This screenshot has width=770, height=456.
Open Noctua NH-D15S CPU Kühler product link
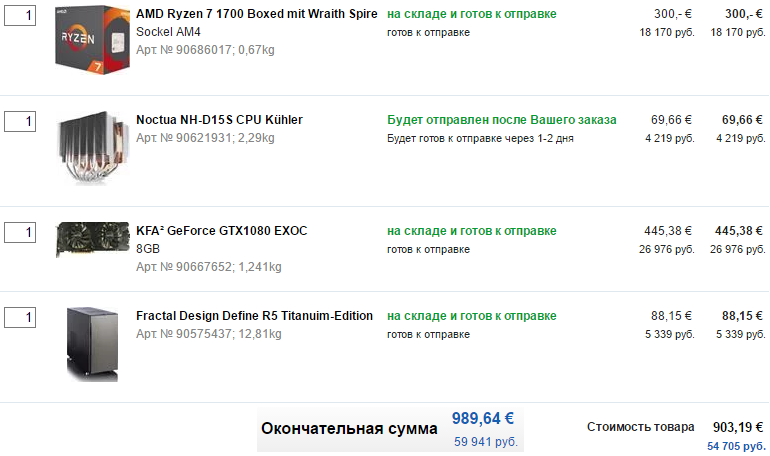point(219,120)
